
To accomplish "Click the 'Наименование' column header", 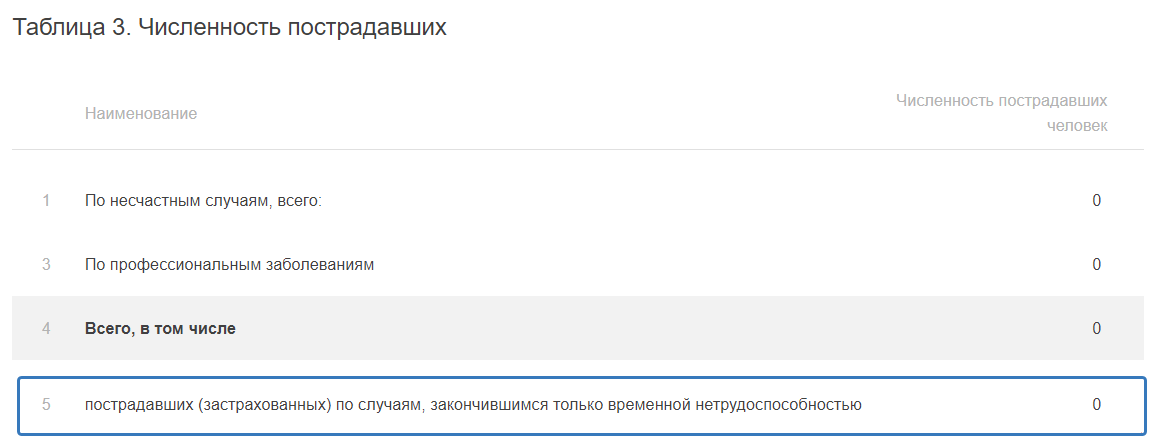I will 141,113.
